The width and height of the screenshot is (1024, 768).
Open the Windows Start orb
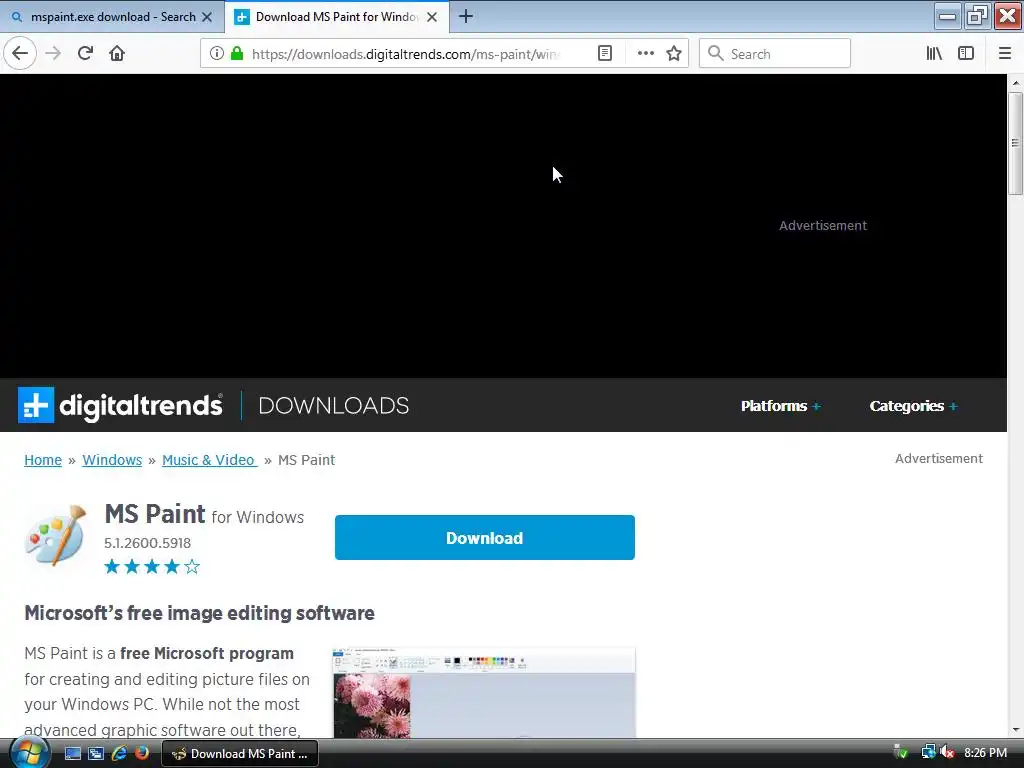pyautogui.click(x=29, y=753)
